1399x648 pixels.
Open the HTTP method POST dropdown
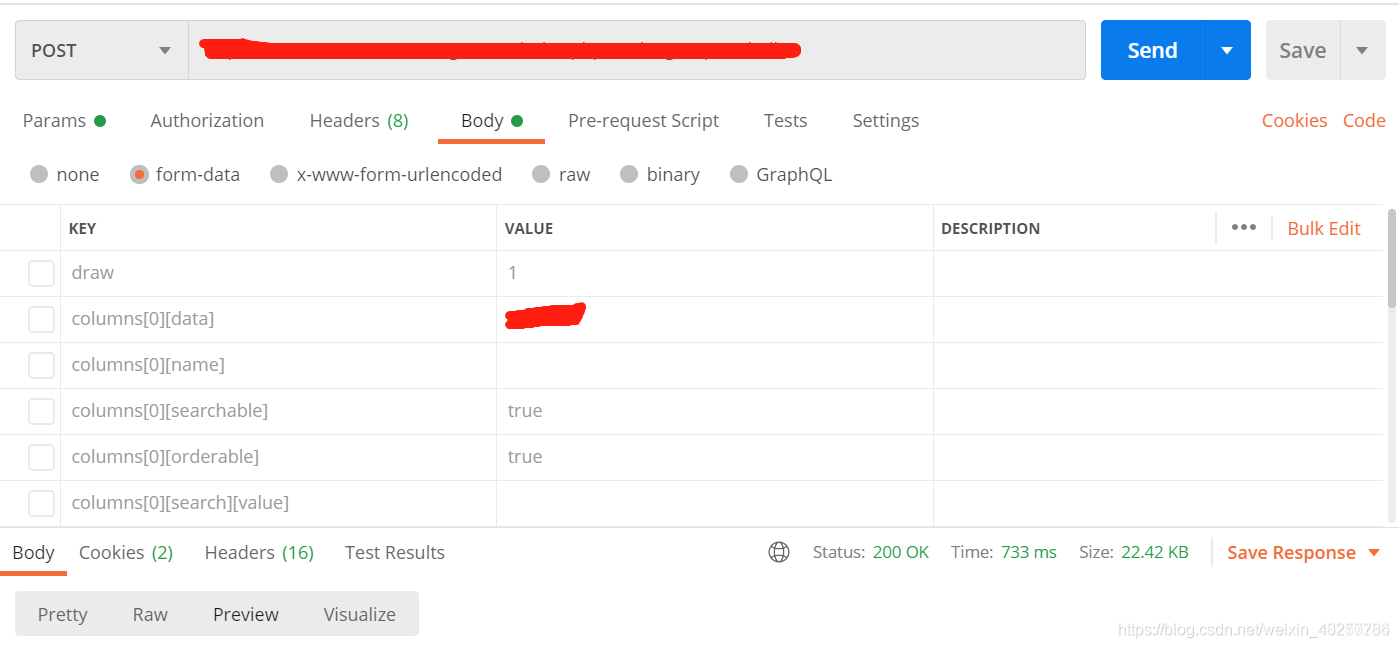[x=101, y=50]
